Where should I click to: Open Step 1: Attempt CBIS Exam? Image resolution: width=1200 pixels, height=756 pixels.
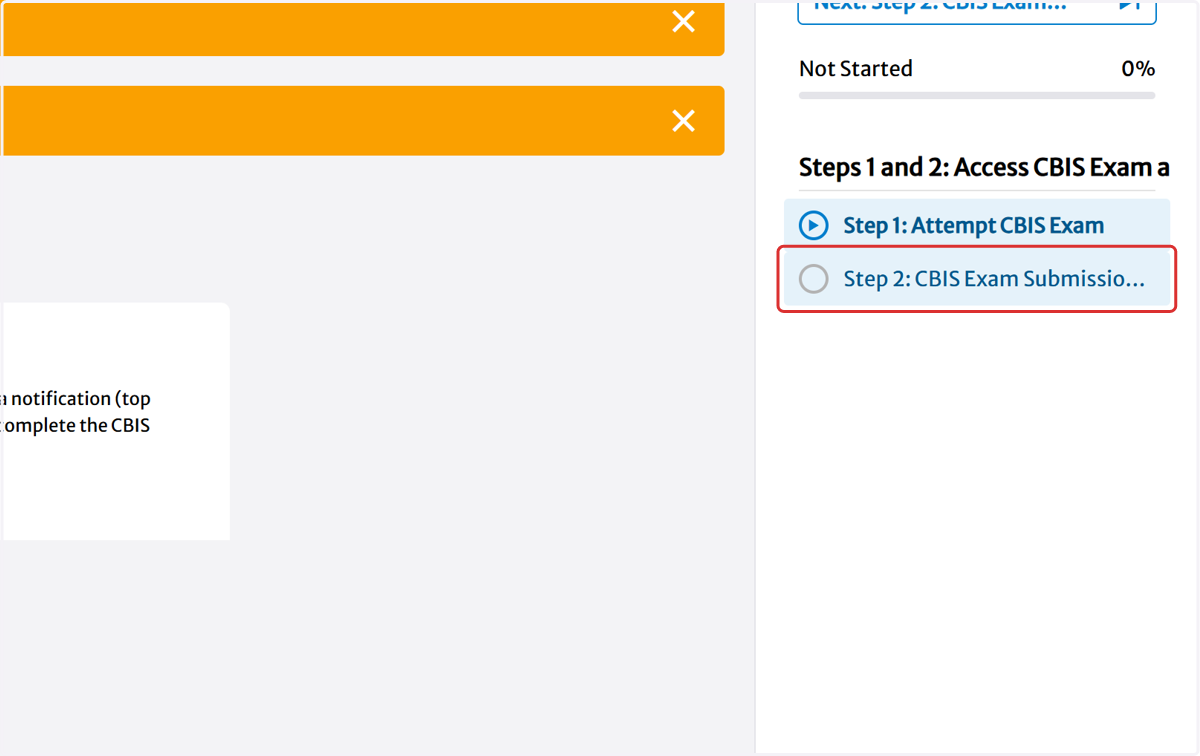click(977, 225)
